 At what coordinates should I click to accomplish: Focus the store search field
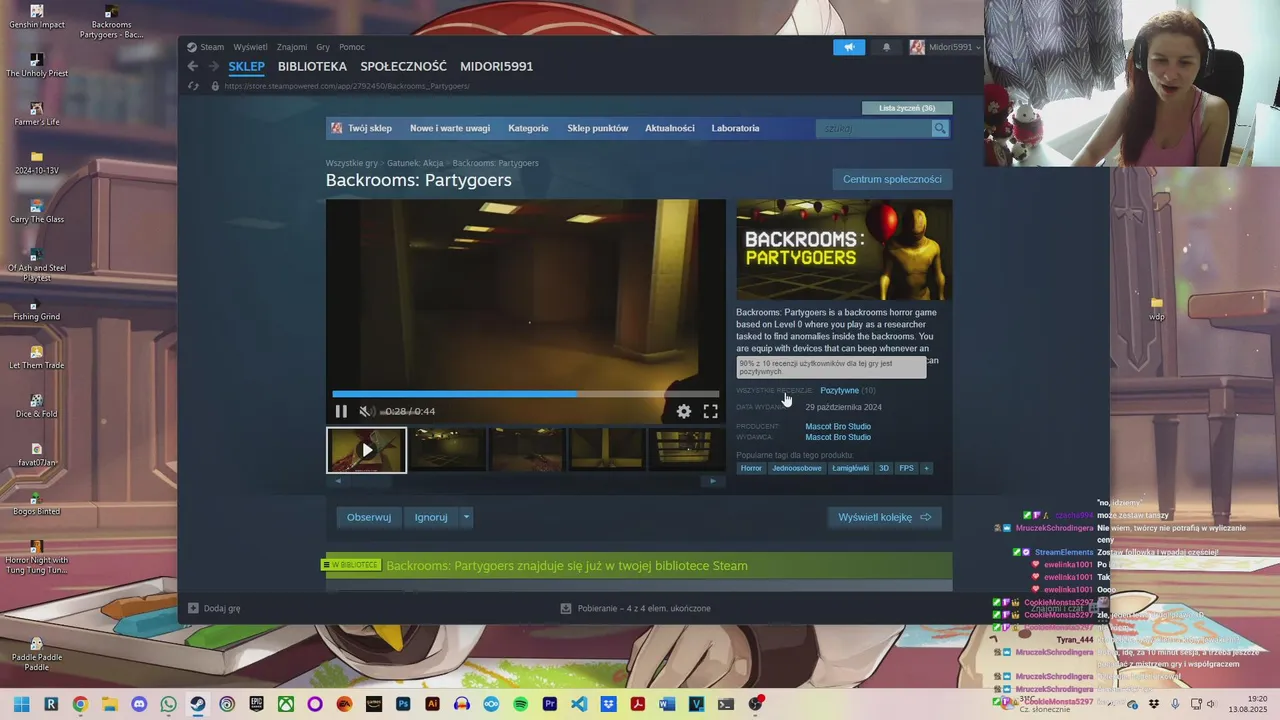point(874,128)
